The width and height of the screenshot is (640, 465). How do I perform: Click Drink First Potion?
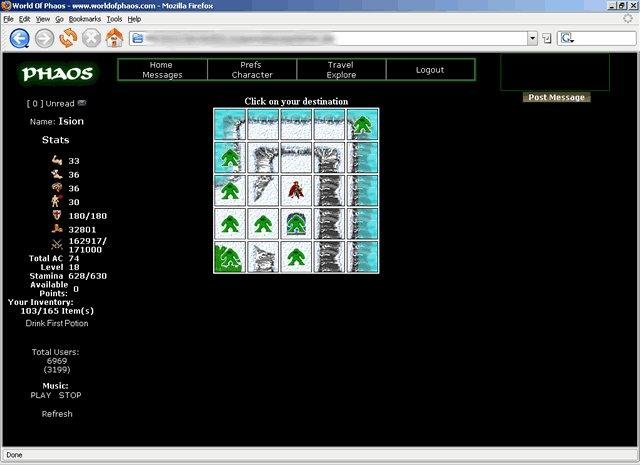[57, 323]
